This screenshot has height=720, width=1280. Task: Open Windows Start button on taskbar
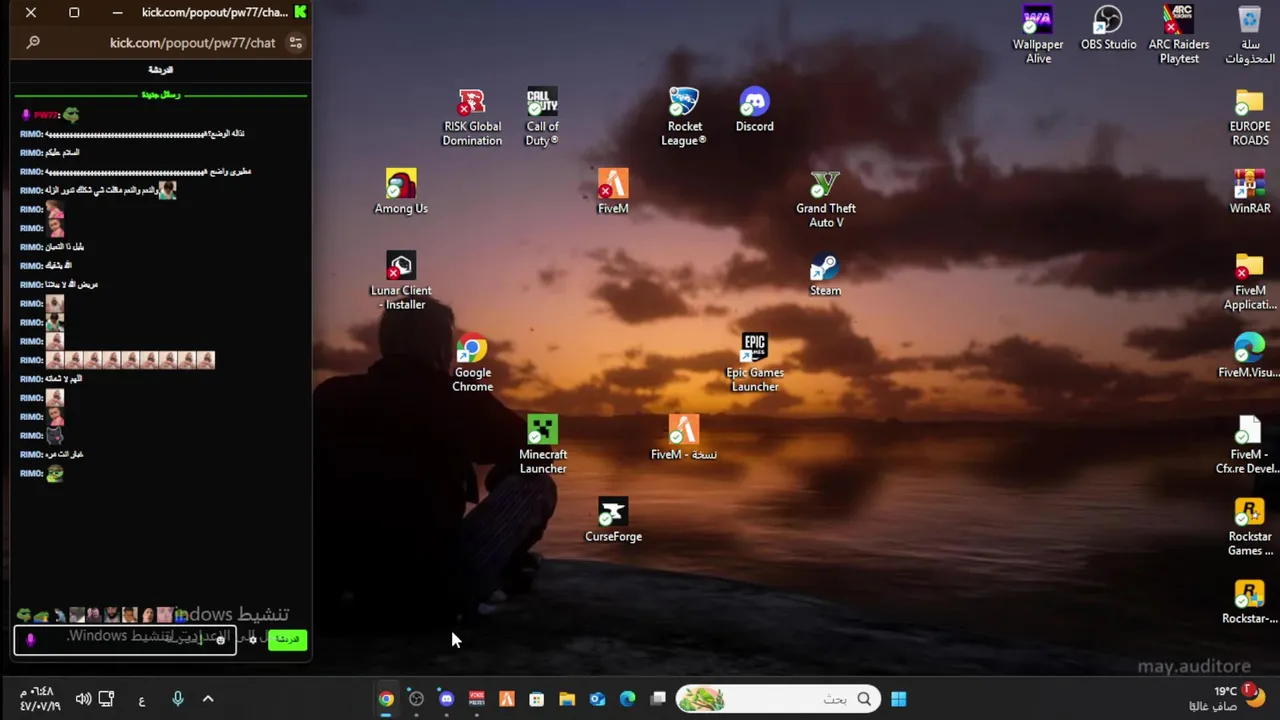pyautogui.click(x=898, y=699)
